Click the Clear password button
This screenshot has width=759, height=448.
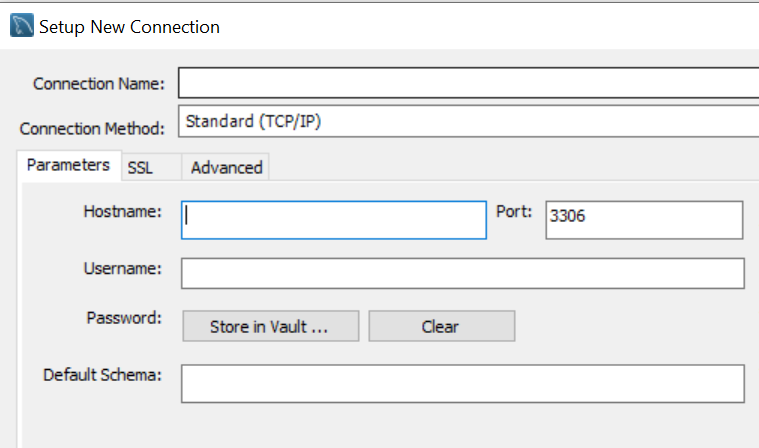(441, 326)
